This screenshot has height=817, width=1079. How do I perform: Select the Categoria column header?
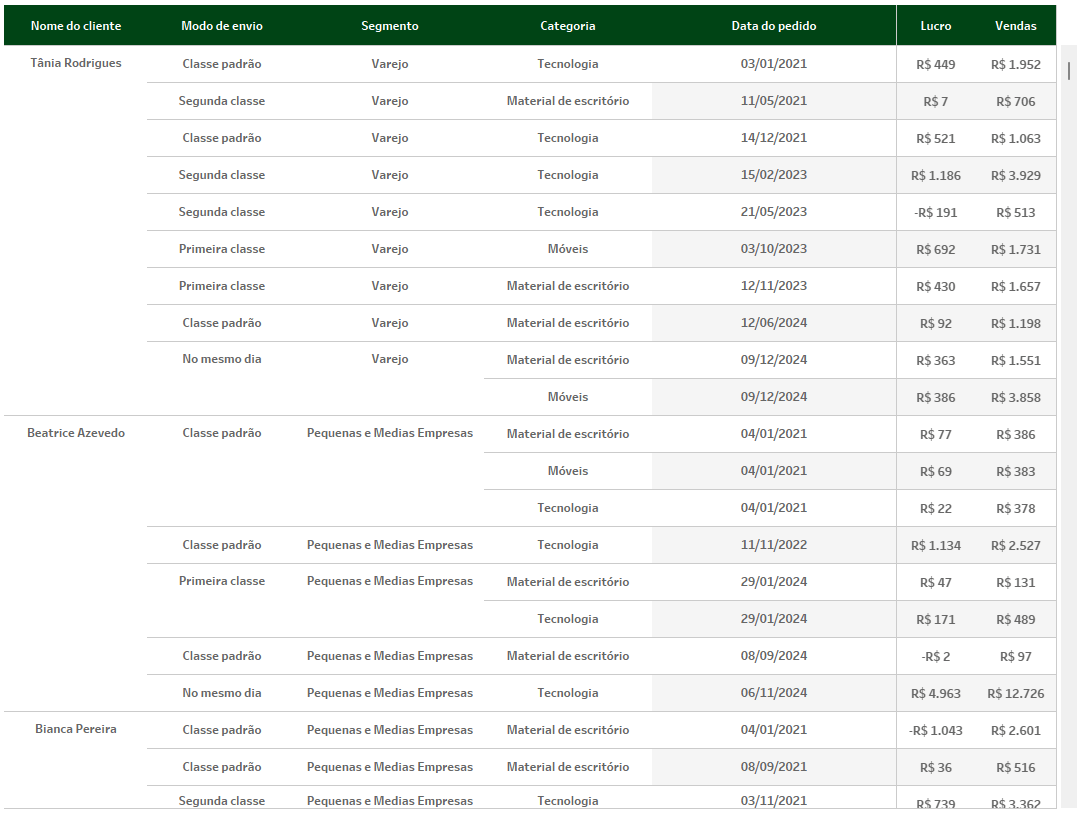point(568,26)
